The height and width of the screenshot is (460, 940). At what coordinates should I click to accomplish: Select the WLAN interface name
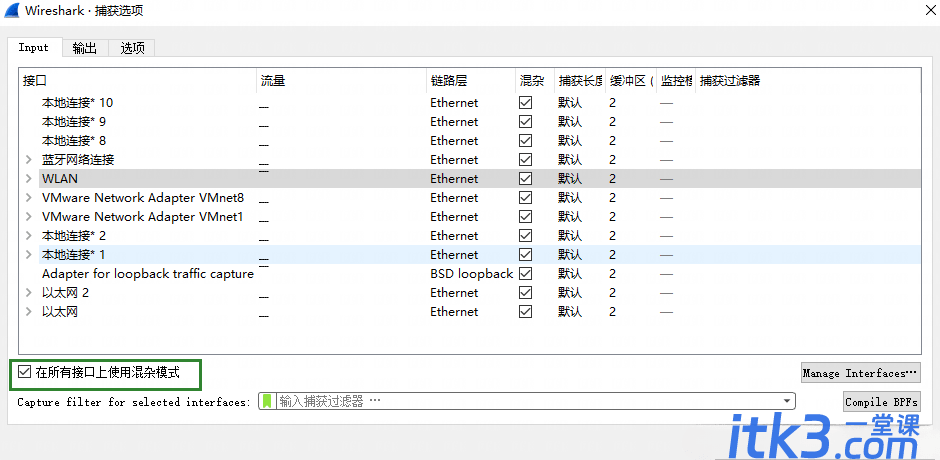pyautogui.click(x=60, y=179)
